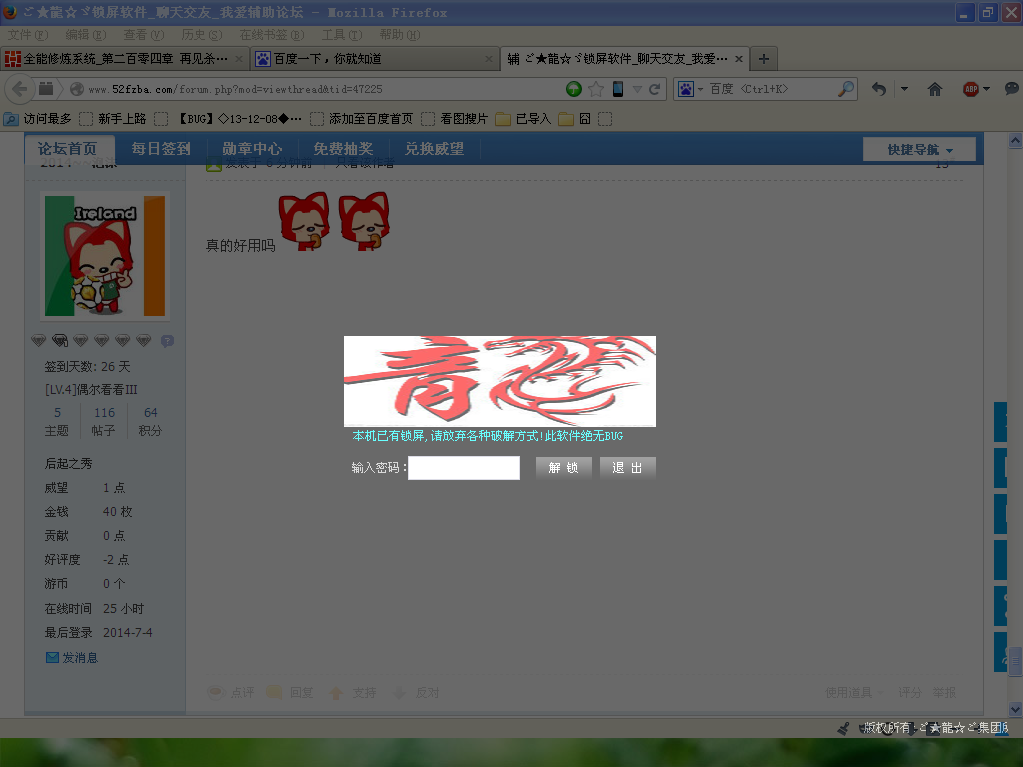Open the chat bubble toolbar icon
This screenshot has width=1023, height=767.
(1011, 89)
